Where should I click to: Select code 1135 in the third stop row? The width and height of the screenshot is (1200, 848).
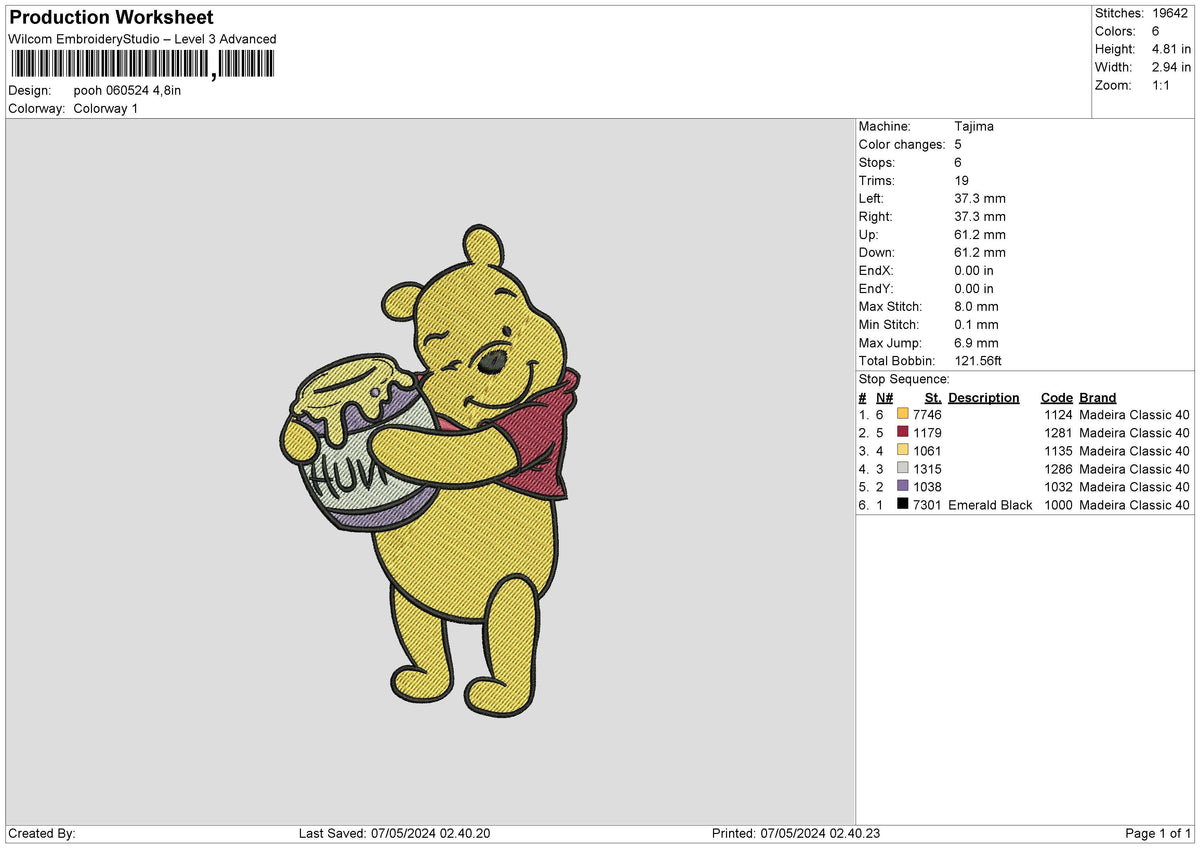pos(1058,451)
